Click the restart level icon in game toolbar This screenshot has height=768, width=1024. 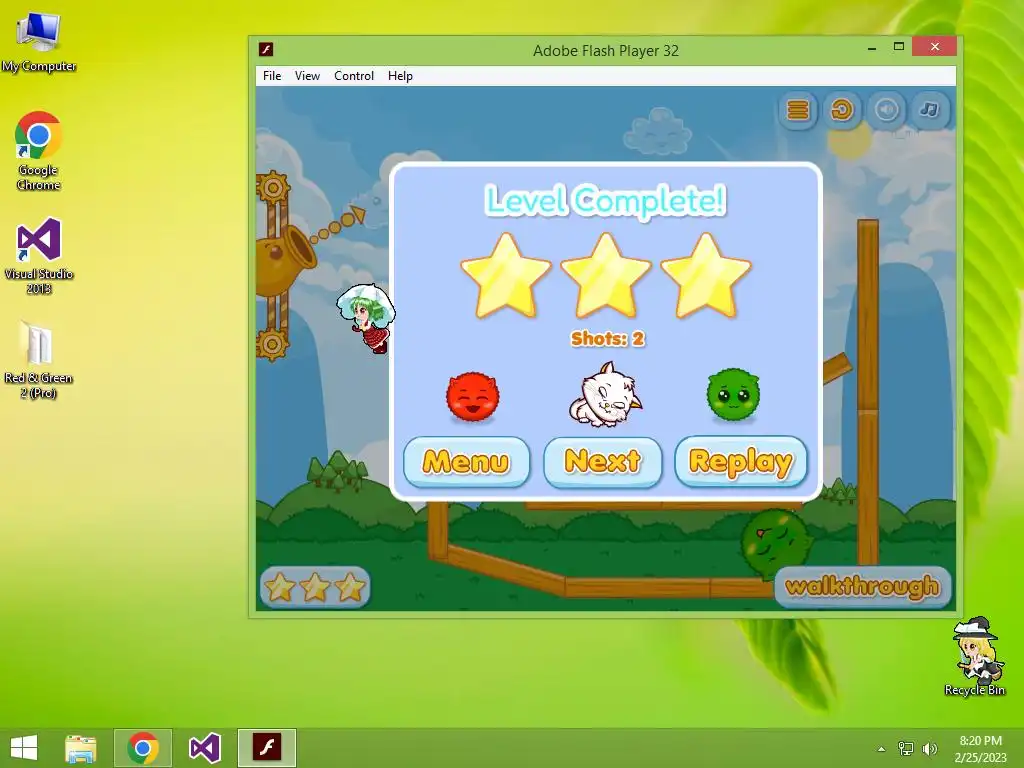[x=842, y=110]
